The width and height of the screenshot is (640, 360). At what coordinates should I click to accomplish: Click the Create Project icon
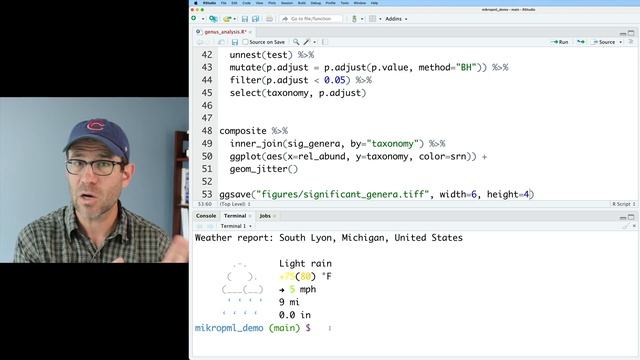213,19
